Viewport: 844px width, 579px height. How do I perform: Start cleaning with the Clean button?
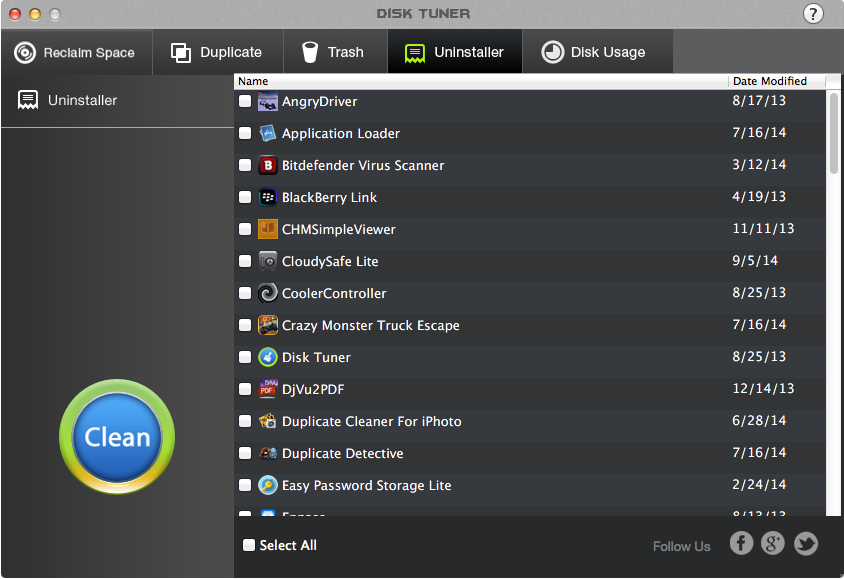pyautogui.click(x=117, y=436)
